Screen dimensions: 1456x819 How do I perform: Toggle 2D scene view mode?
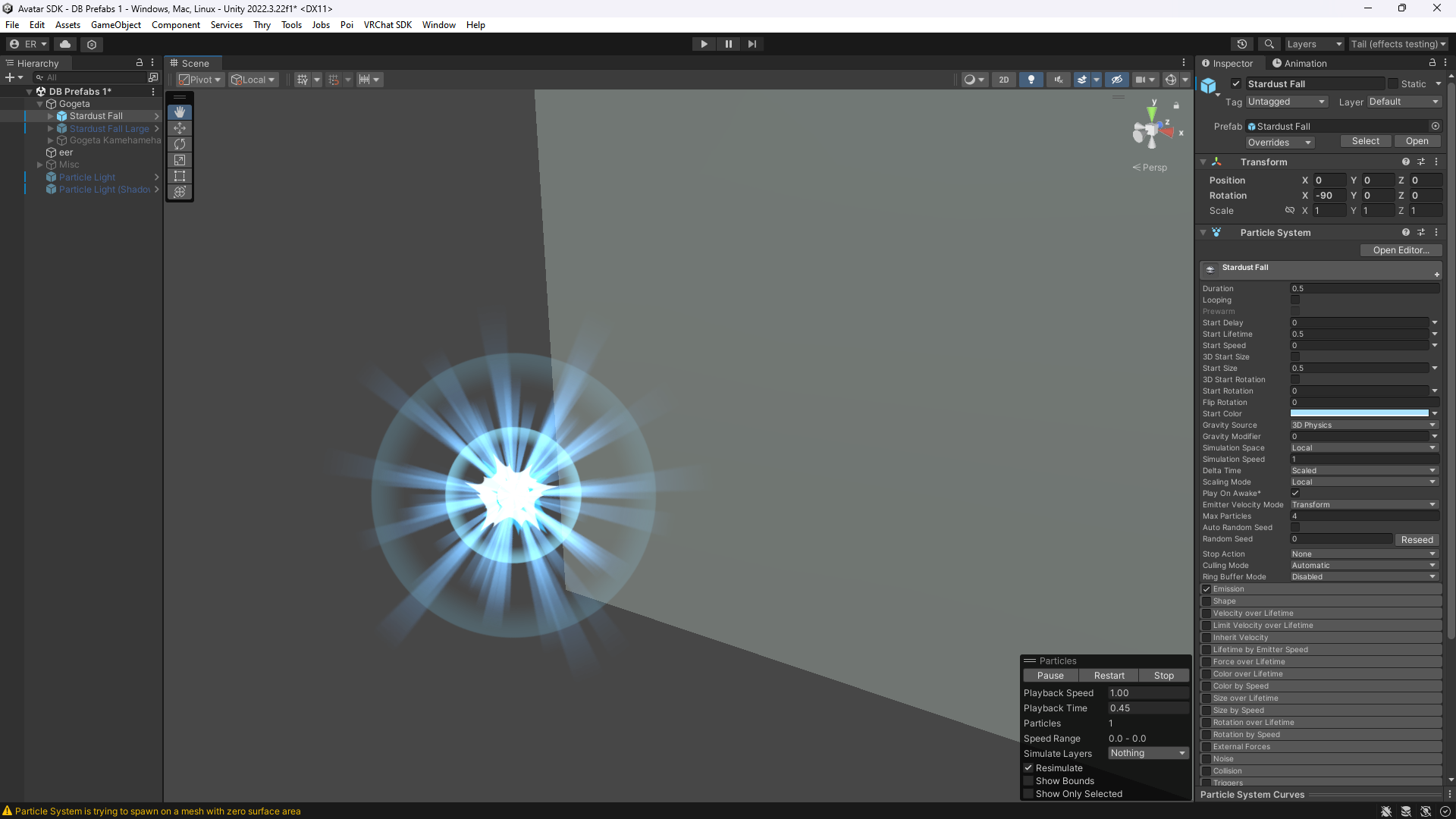1003,80
